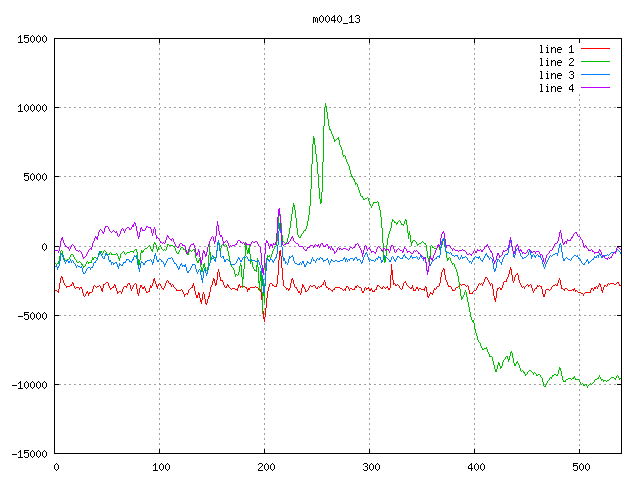This screenshot has height=480, width=640.
Task: Click the 100 tick label on the x-axis
Action: coord(160,467)
